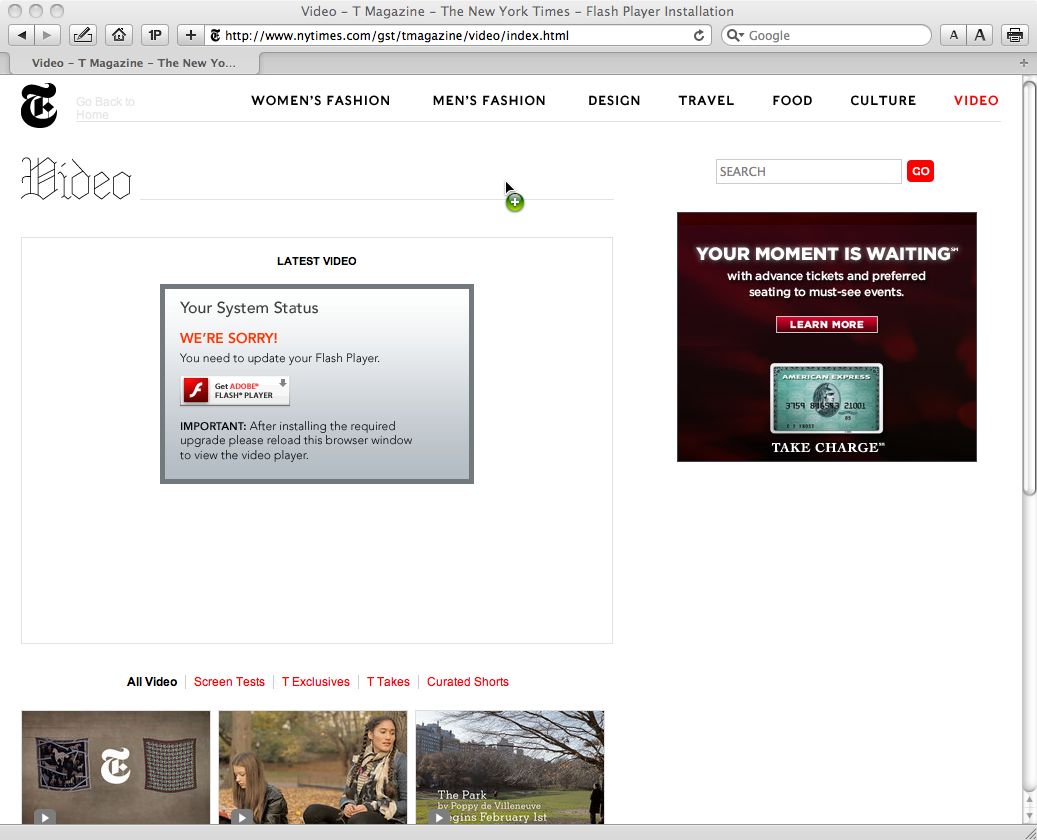Click YOUR MOMENT IS WAITING ad headline
Image resolution: width=1037 pixels, height=840 pixels.
click(x=827, y=254)
